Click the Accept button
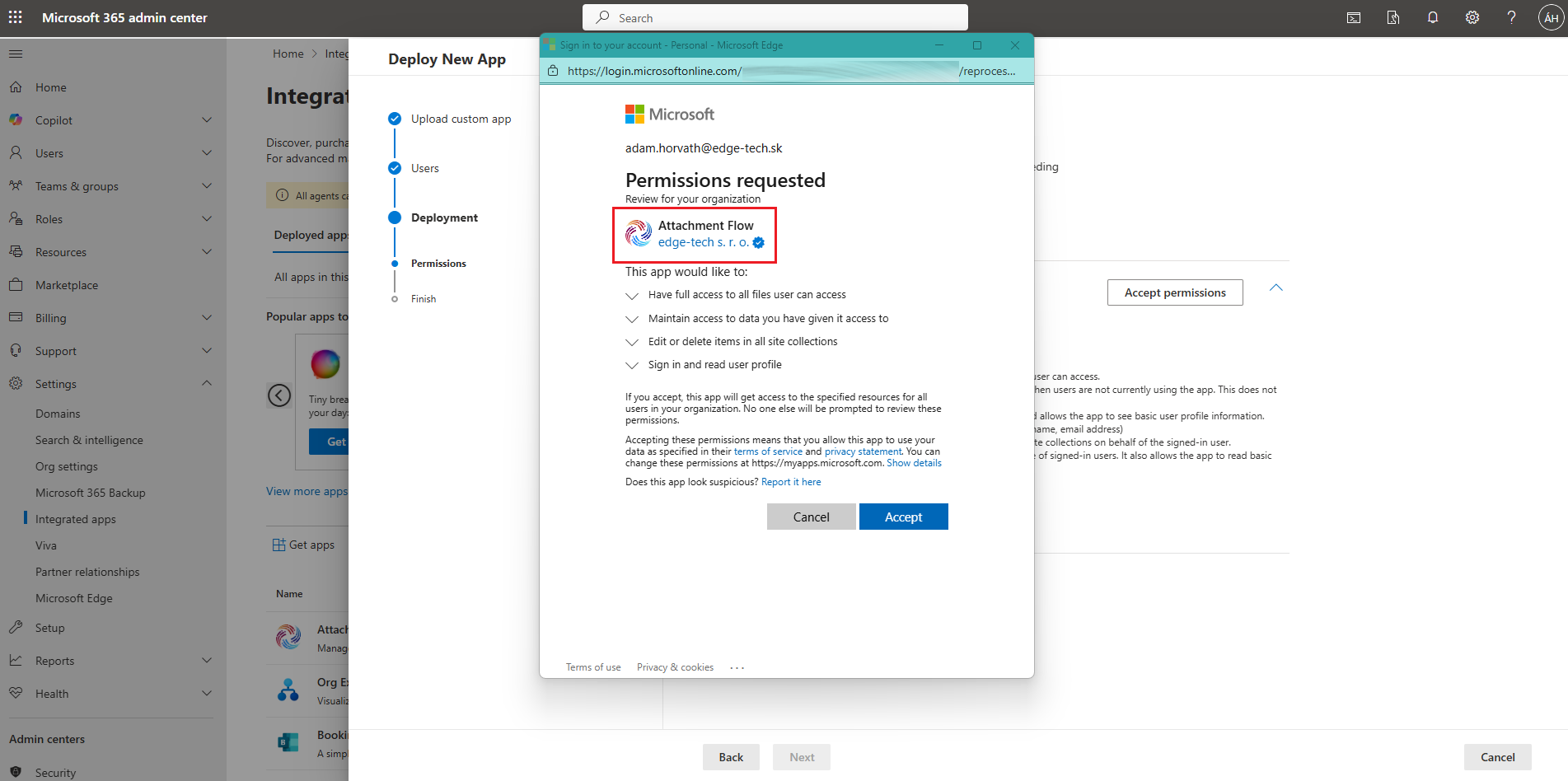Image resolution: width=1568 pixels, height=781 pixels. (x=903, y=516)
